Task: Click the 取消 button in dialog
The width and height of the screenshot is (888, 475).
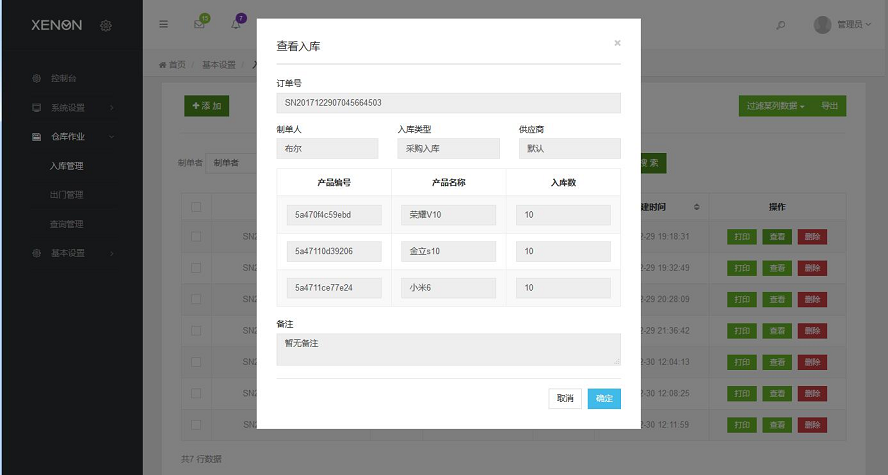Action: tap(565, 398)
